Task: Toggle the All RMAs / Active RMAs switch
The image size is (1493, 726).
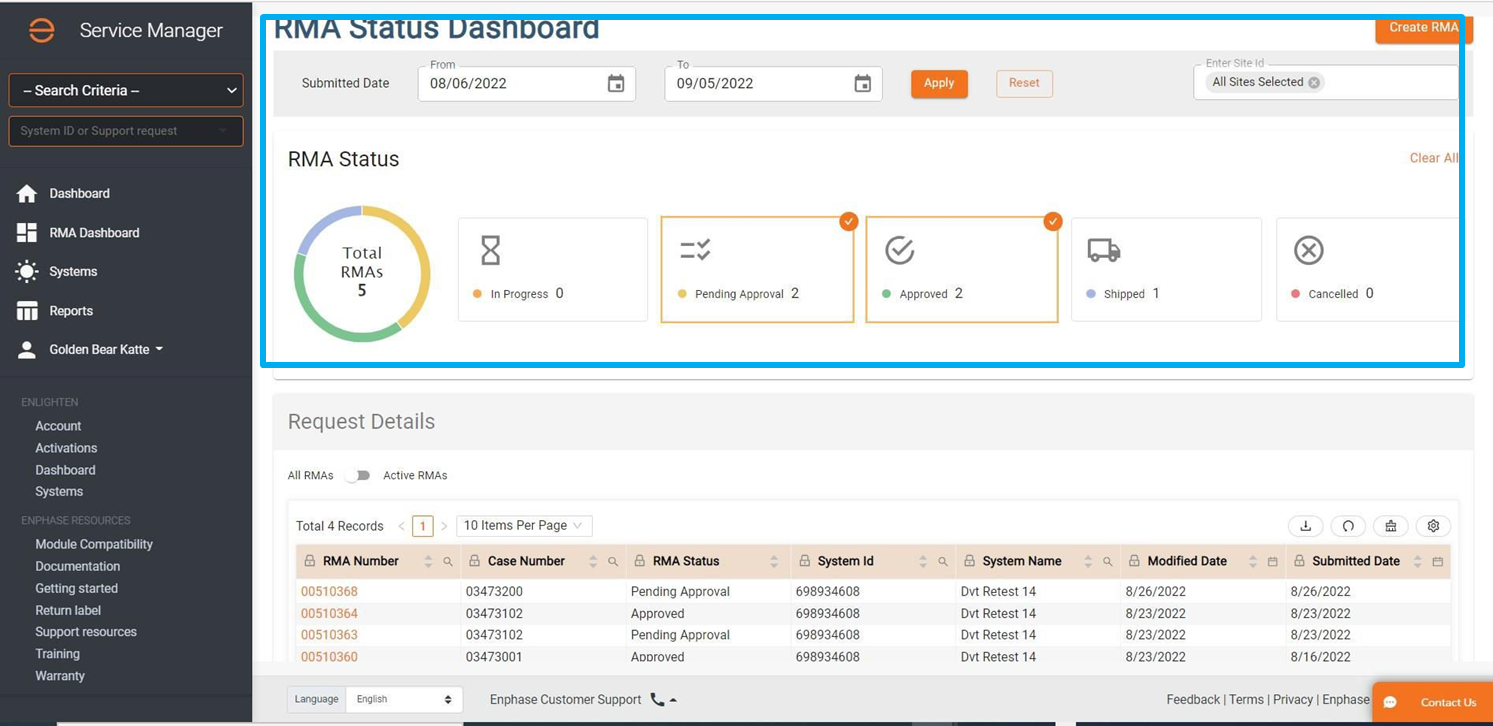Action: pos(358,476)
